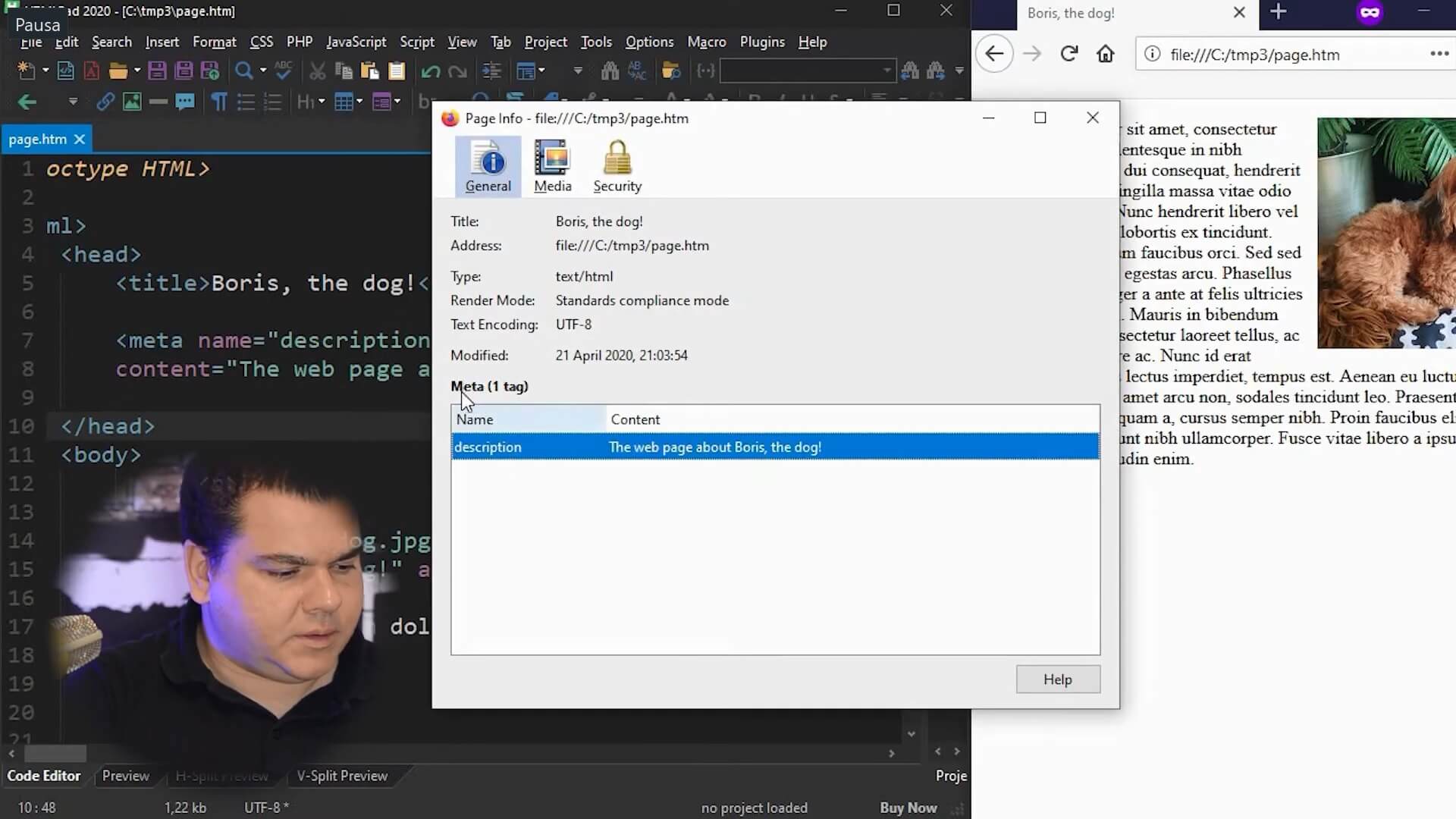This screenshot has height=819, width=1456.
Task: Click the Firefox address bar URL
Action: click(x=1254, y=55)
